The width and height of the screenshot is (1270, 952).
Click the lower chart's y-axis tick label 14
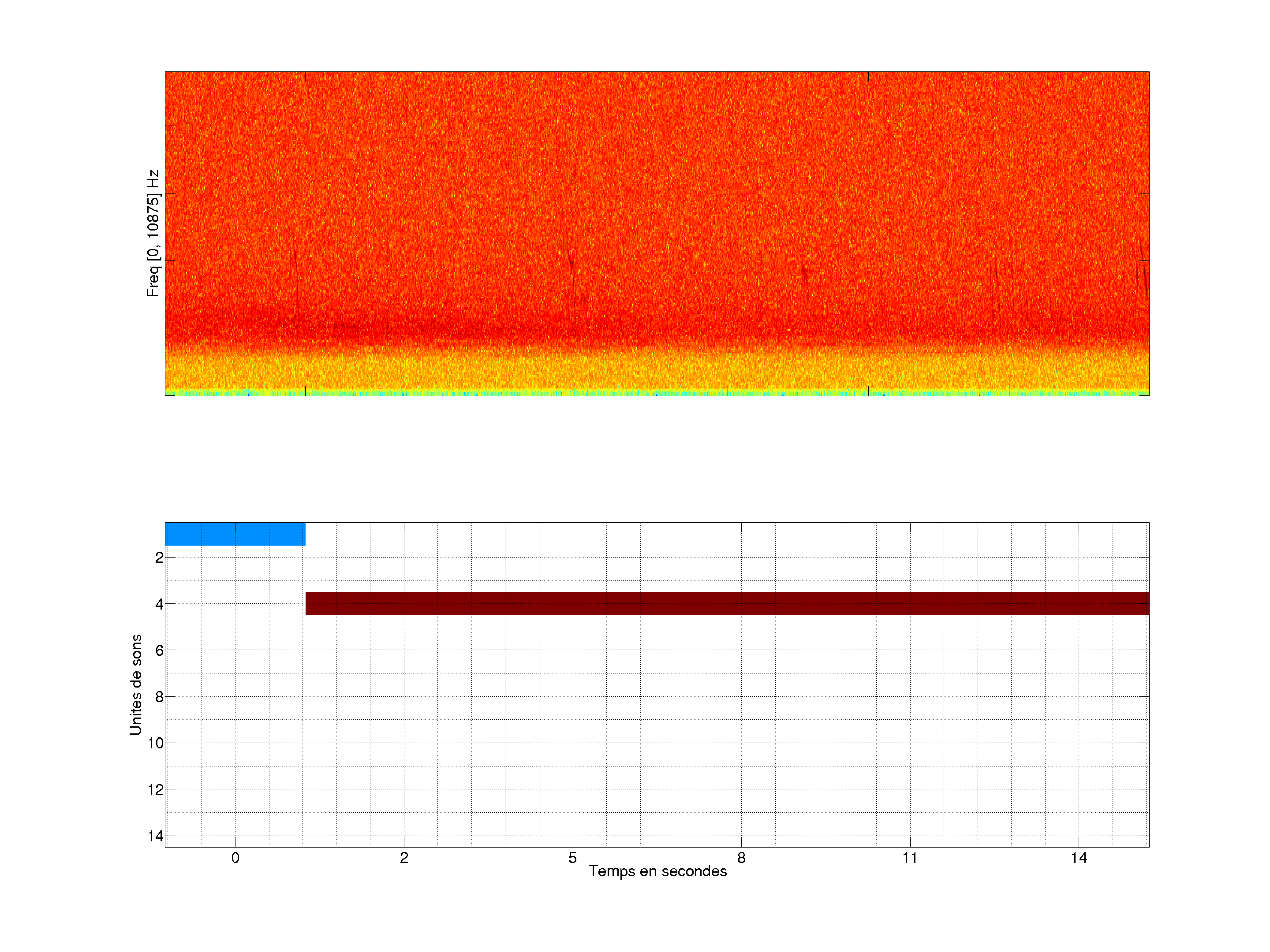coord(156,837)
